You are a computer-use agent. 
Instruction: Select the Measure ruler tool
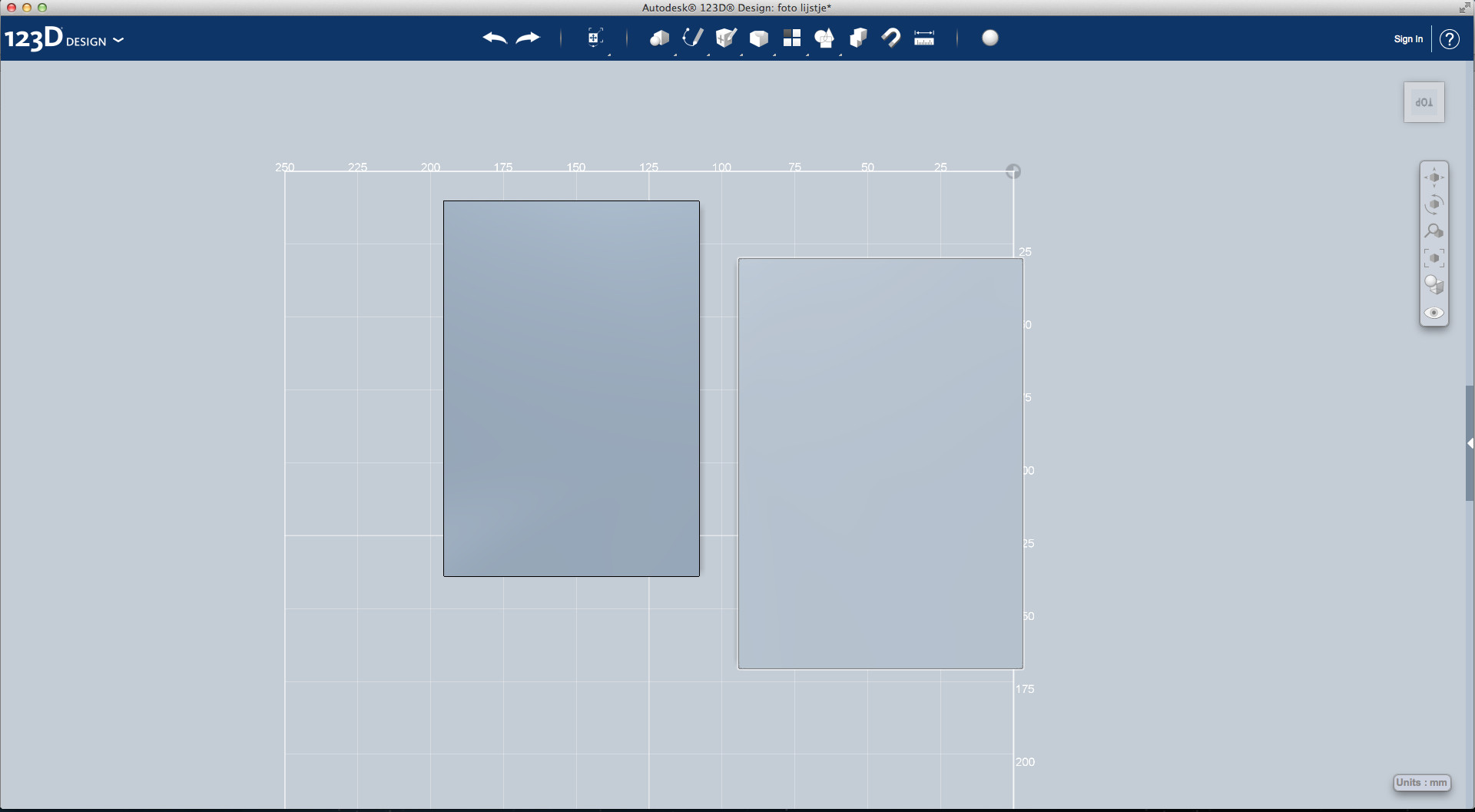point(924,38)
